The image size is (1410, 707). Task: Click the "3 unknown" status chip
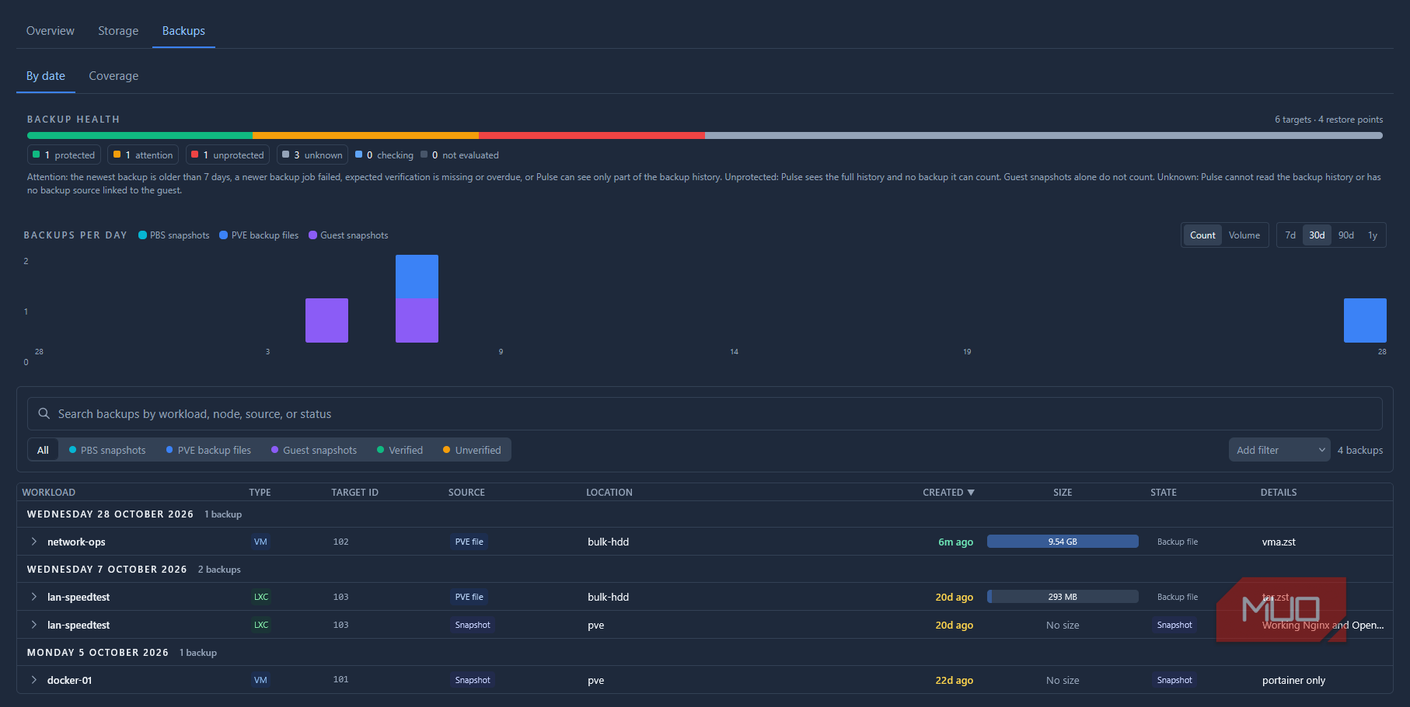(311, 155)
